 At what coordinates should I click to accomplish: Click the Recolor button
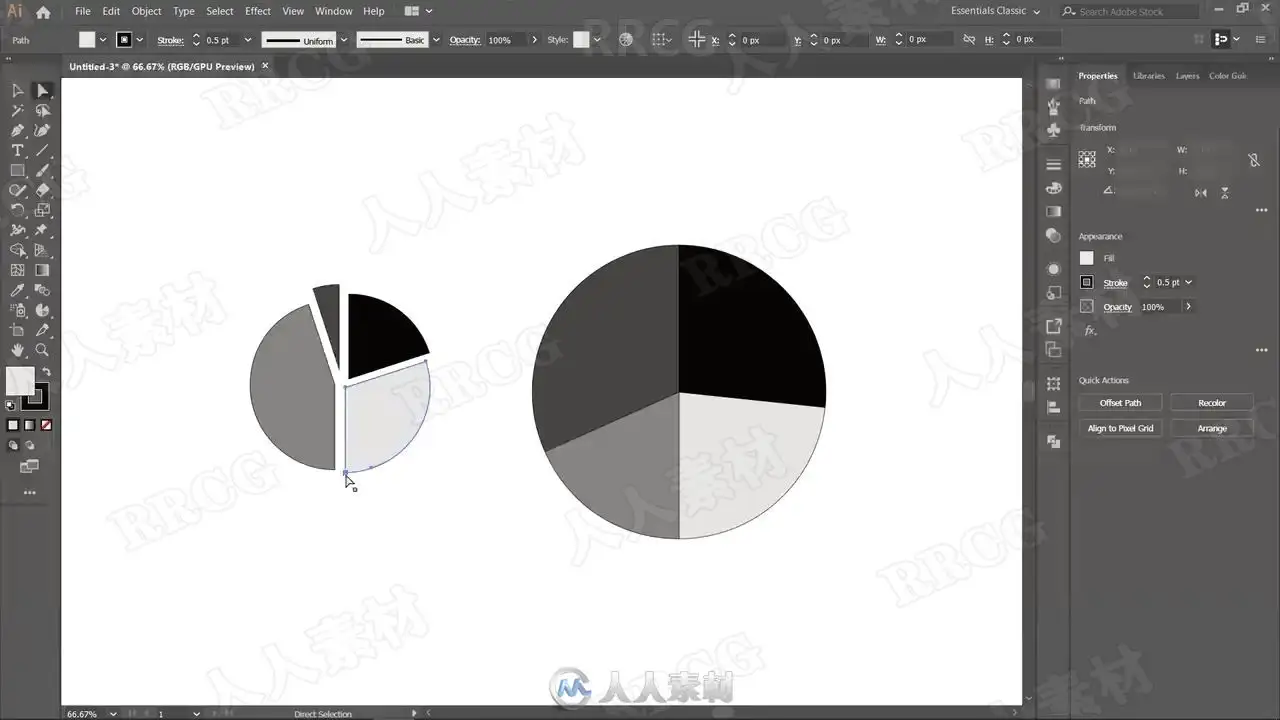click(x=1212, y=403)
